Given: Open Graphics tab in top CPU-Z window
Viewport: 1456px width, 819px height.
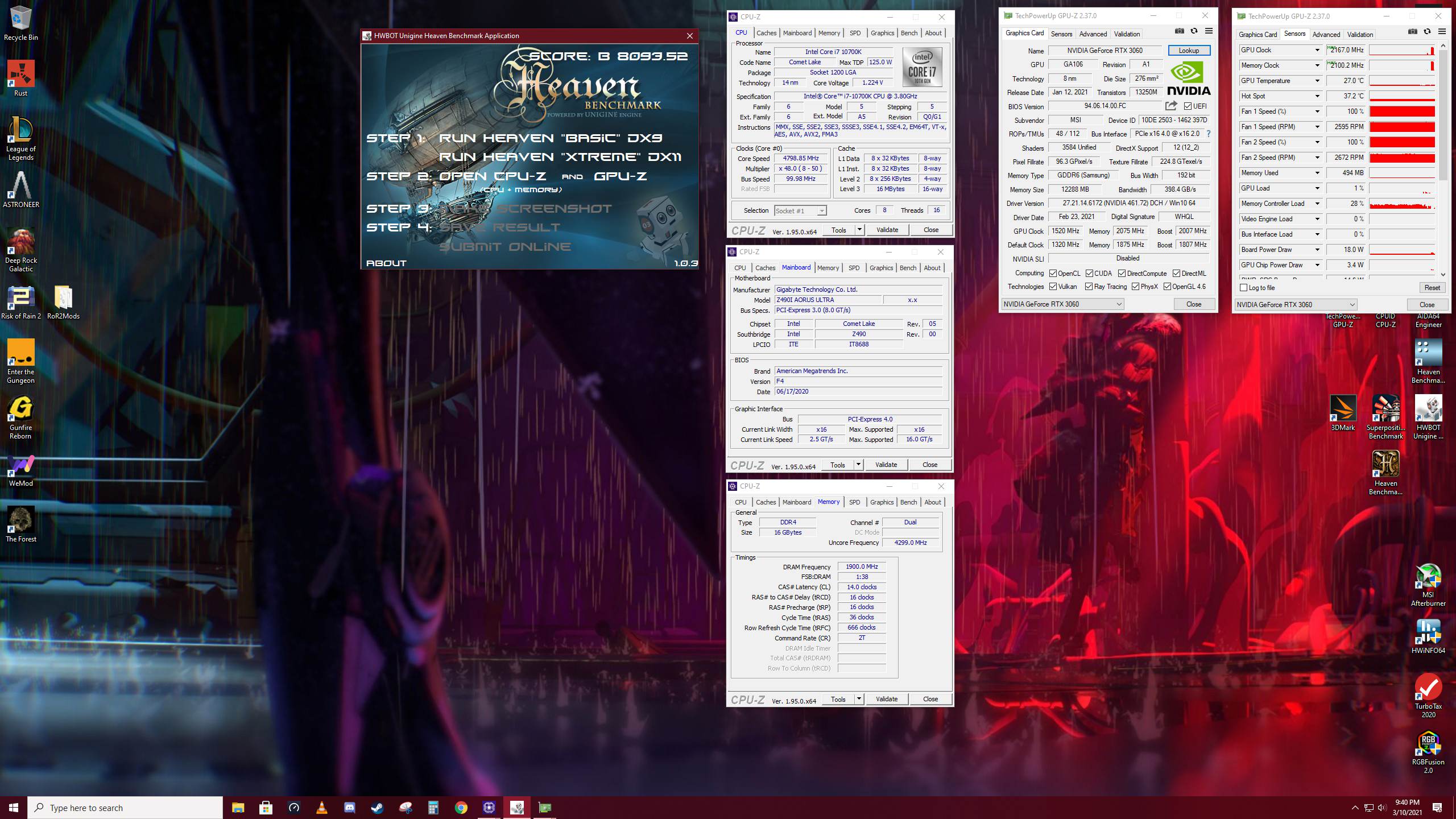Looking at the screenshot, I should click(882, 33).
